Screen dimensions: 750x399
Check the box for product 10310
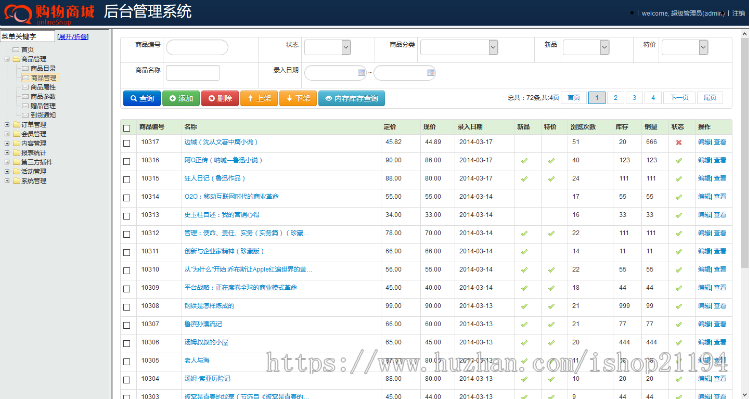tap(127, 270)
